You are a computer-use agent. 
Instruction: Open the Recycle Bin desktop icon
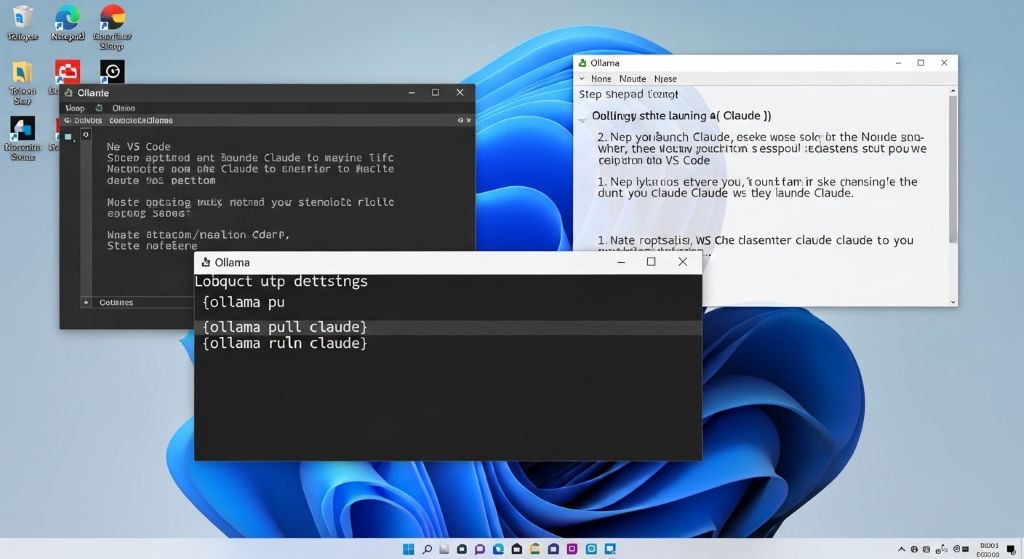pos(23,18)
